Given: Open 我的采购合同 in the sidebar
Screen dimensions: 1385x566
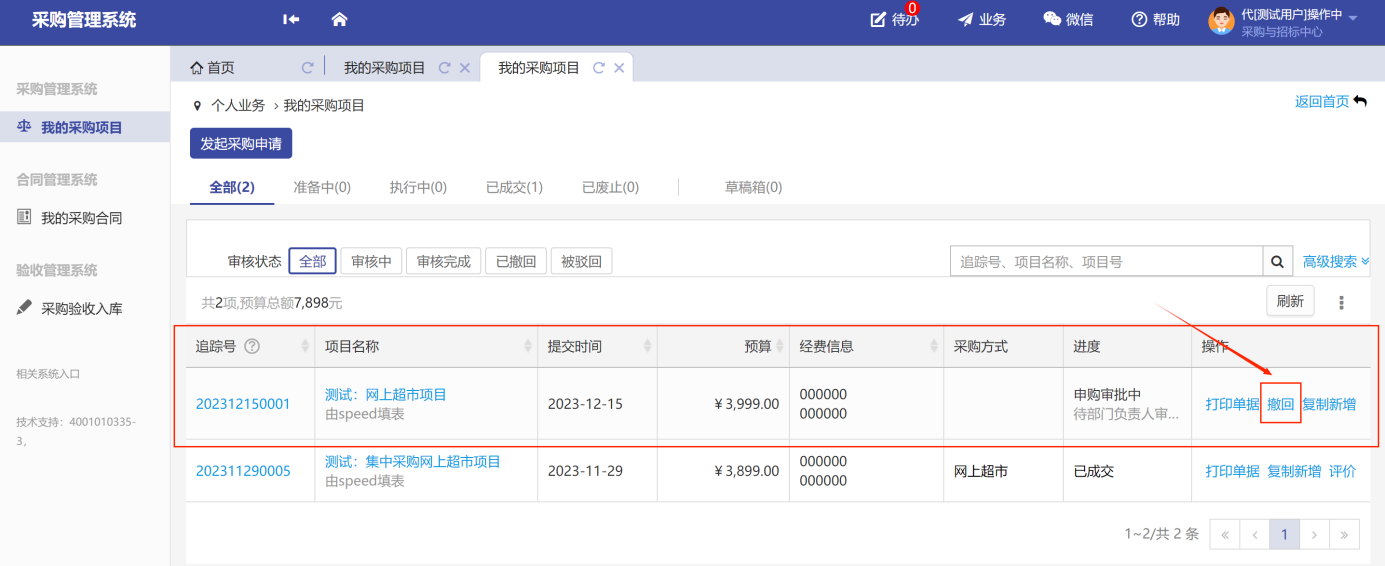Looking at the screenshot, I should 81,218.
